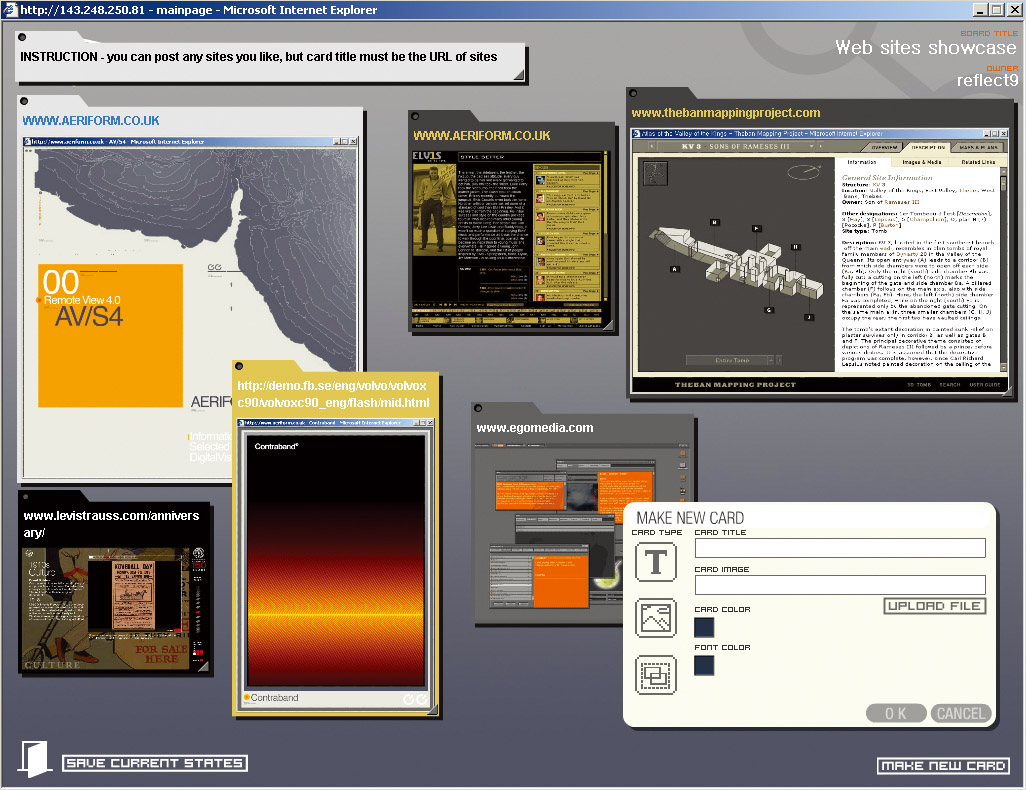Click the Internet Explorer title bar icon

(9, 9)
